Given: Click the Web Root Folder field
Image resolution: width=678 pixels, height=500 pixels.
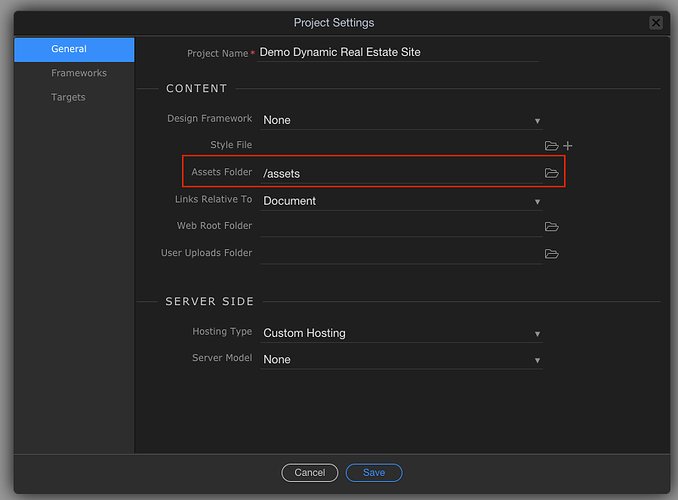Looking at the screenshot, I should point(401,227).
